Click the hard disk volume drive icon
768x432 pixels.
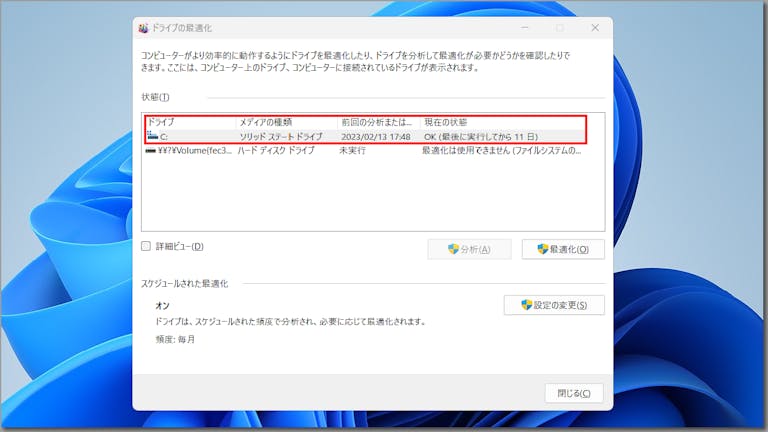pyautogui.click(x=150, y=151)
